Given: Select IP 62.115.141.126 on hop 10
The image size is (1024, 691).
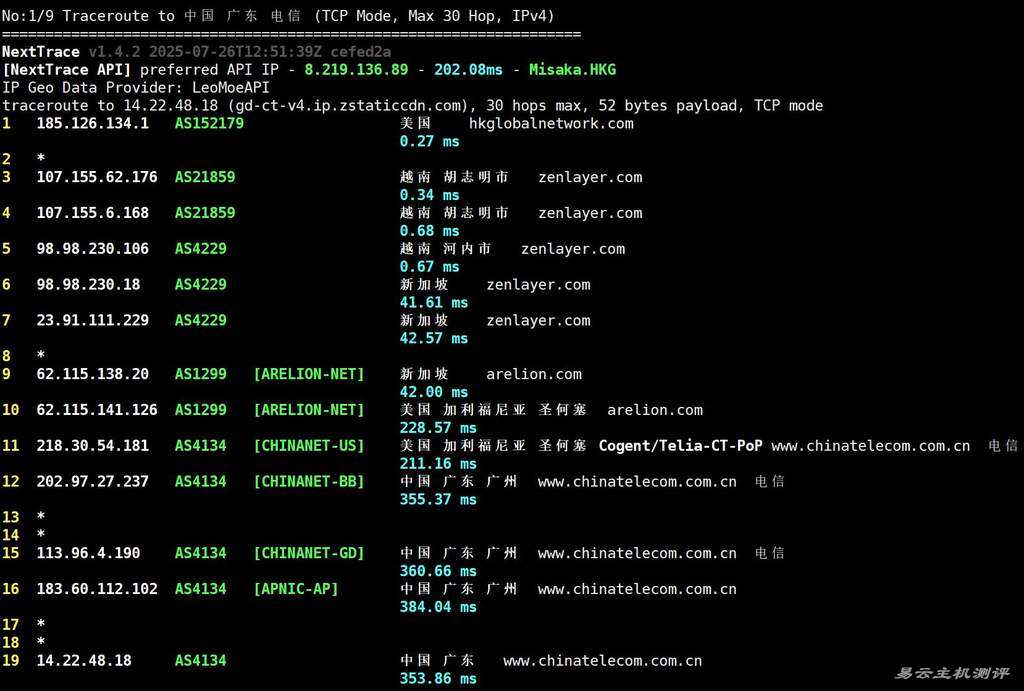Looking at the screenshot, I should (x=97, y=410).
